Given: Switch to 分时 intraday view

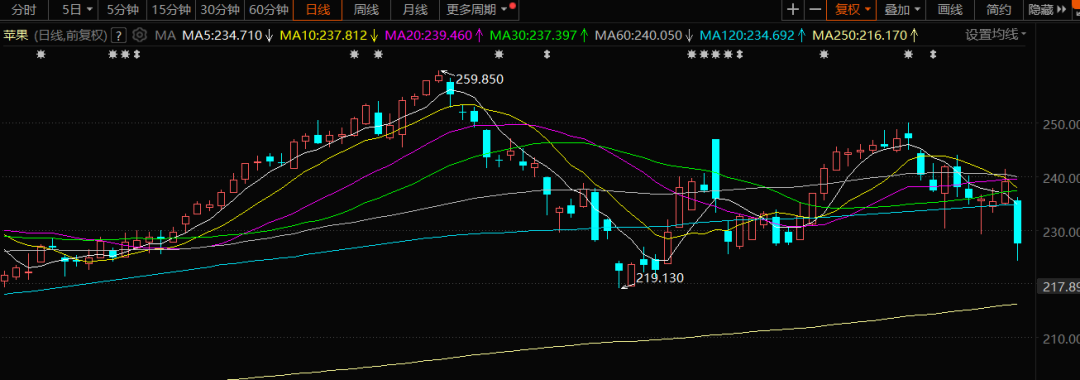Looking at the screenshot, I should tap(24, 10).
